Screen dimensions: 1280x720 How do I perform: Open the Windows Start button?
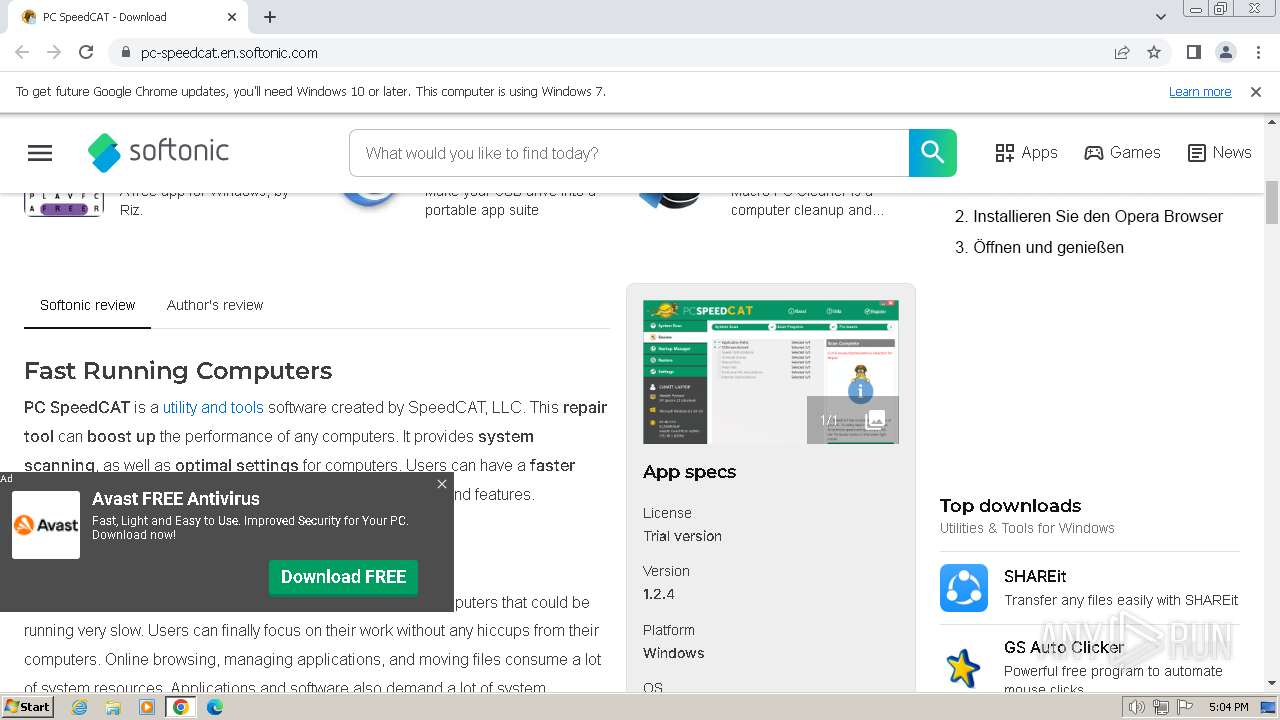[x=28, y=707]
